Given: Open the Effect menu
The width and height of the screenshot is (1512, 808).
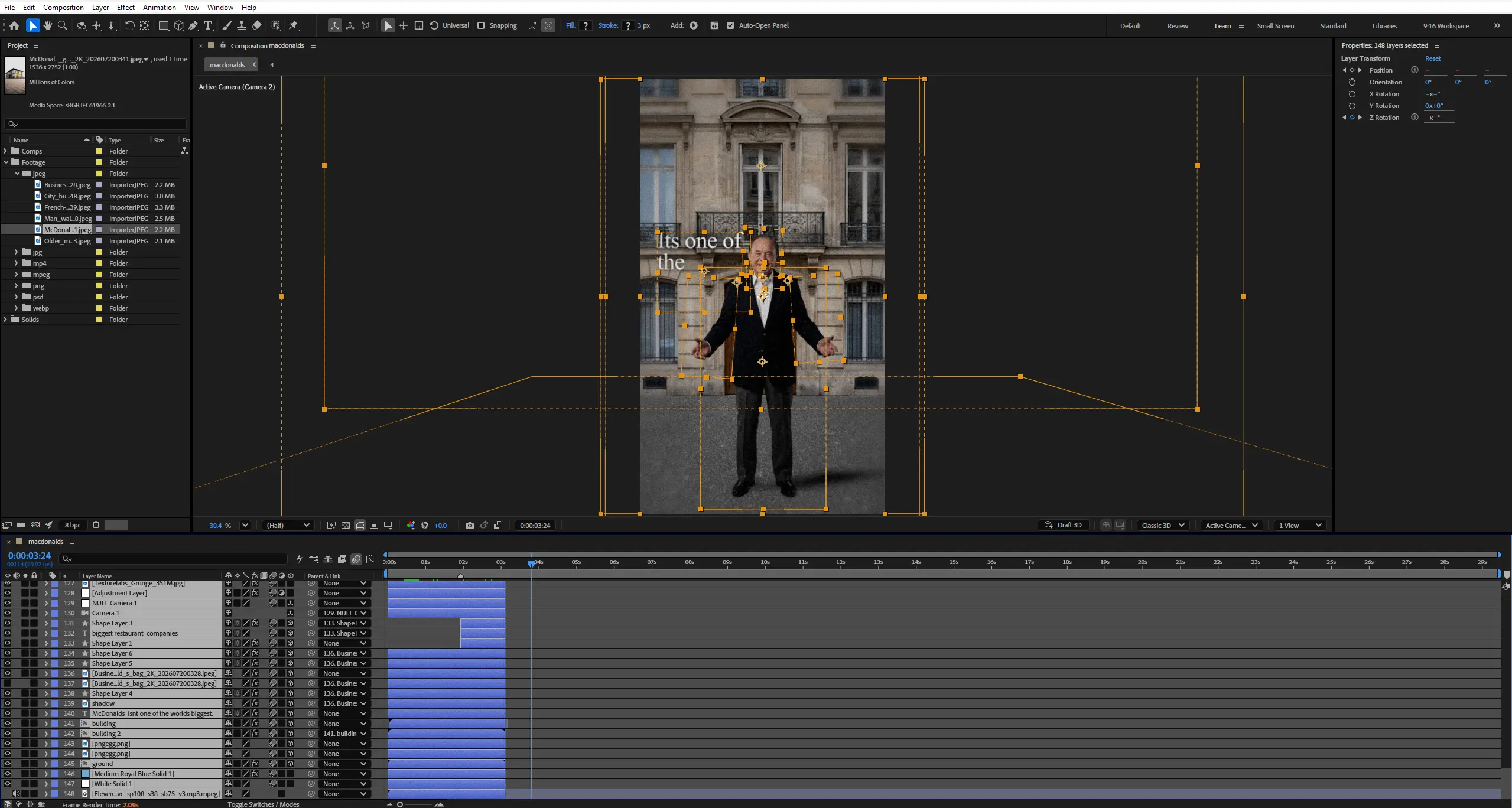Looking at the screenshot, I should pyautogui.click(x=126, y=7).
